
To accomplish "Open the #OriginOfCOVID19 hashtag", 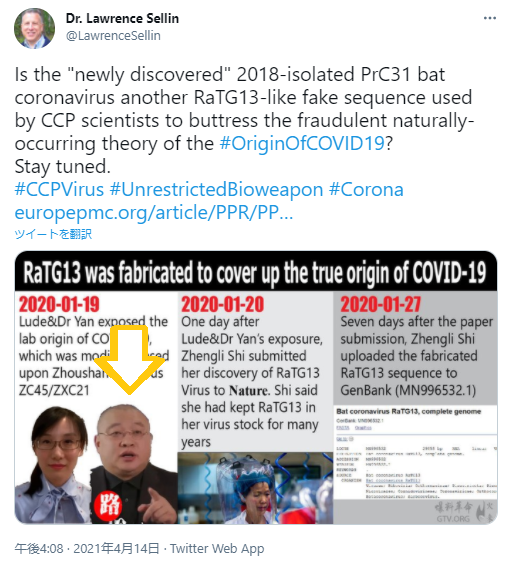I will click(302, 143).
